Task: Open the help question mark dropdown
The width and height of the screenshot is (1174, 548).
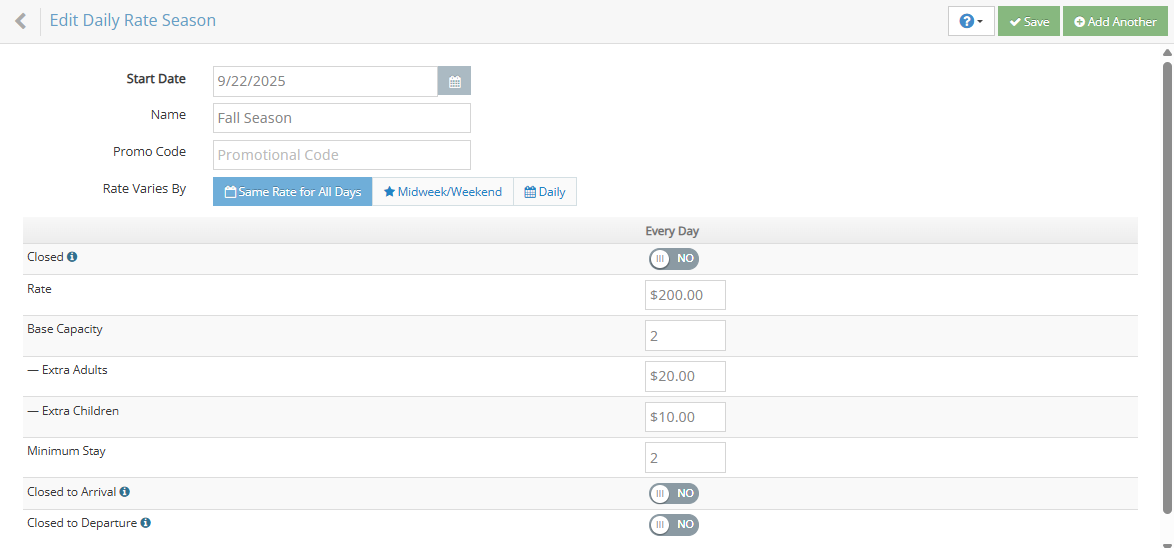Action: click(x=970, y=21)
